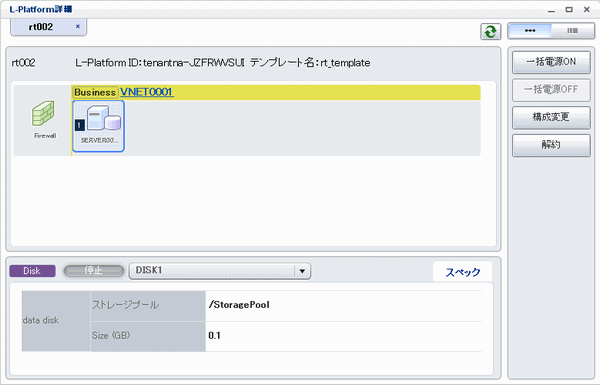Click the purple Disk label
The height and width of the screenshot is (385, 600).
[x=32, y=271]
